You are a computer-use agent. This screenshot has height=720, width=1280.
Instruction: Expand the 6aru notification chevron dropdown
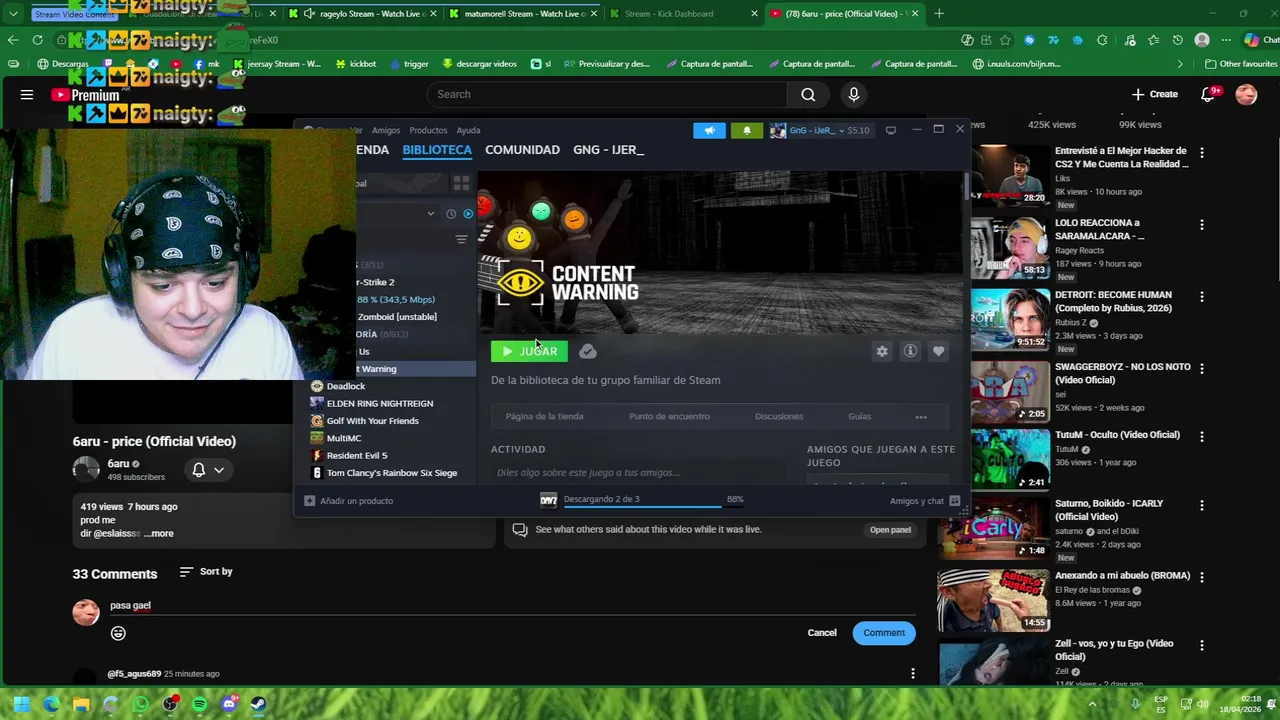point(219,469)
